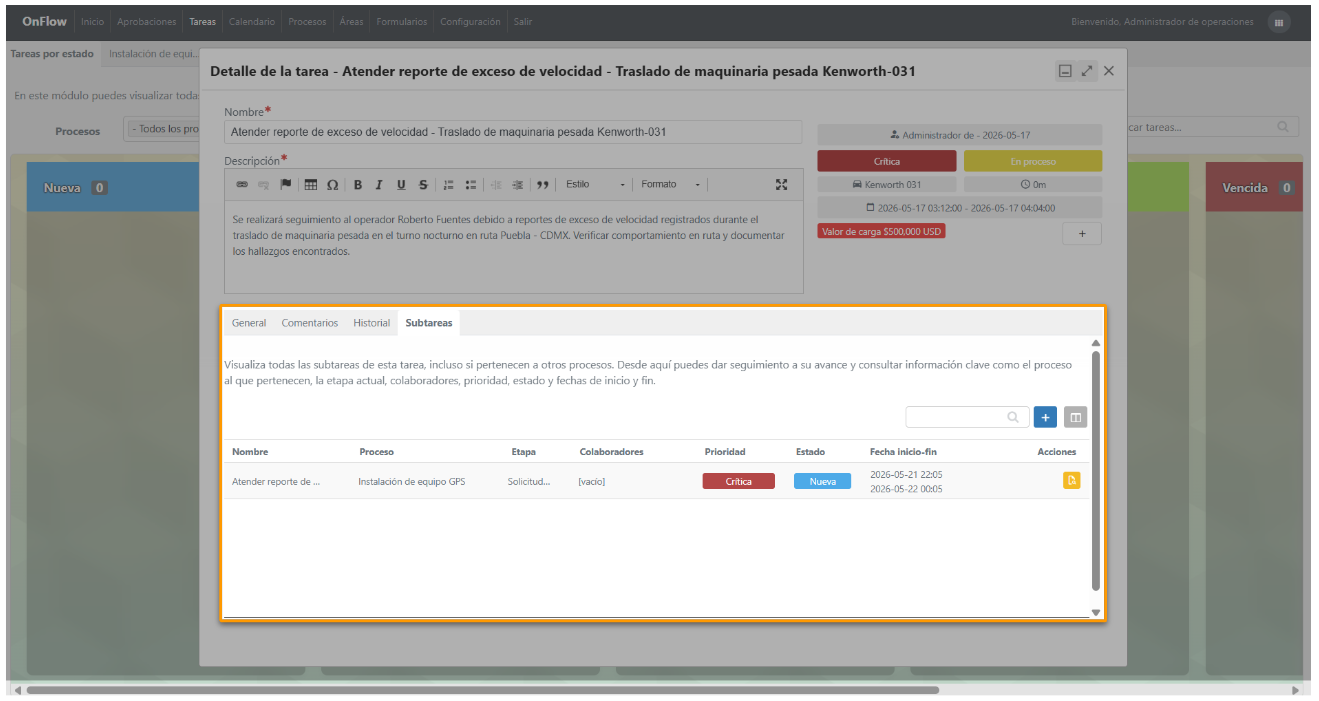Apply block quote formatting
This screenshot has height=701, width=1319.
tap(543, 185)
